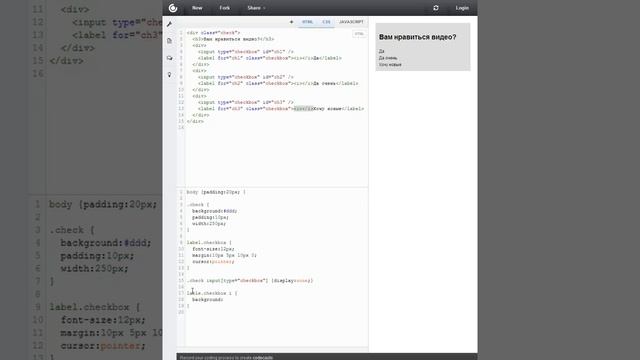Switch to the JAVASCRIPT tab
The width and height of the screenshot is (640, 360).
[351, 22]
